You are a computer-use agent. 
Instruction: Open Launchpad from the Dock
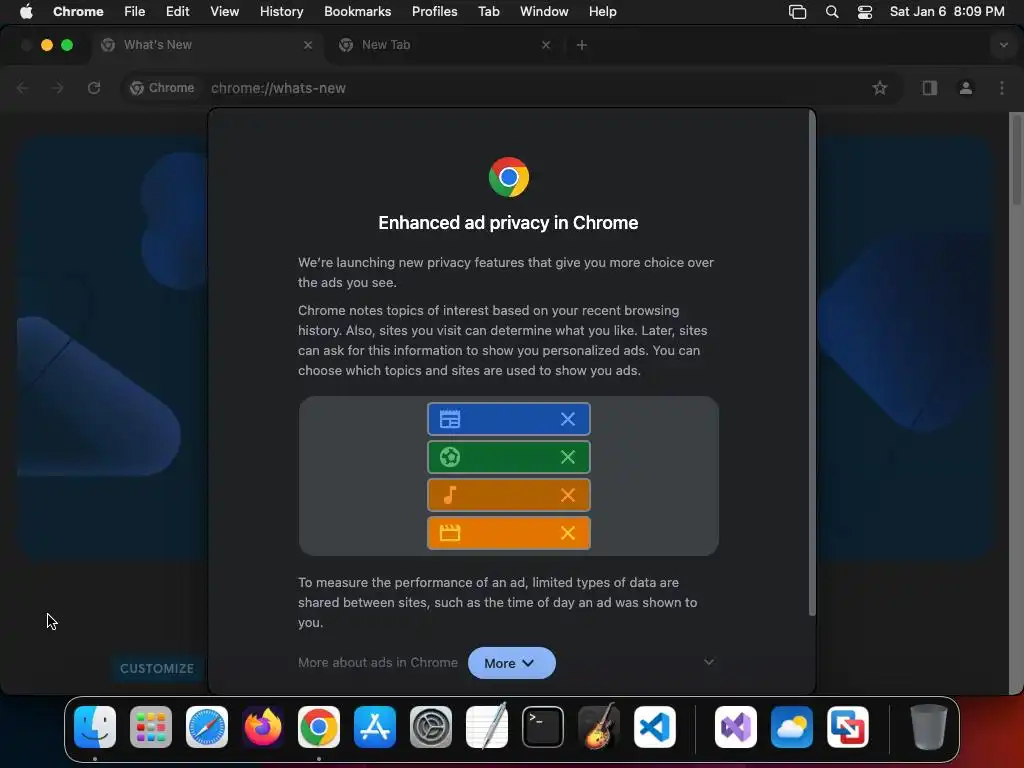(x=151, y=727)
